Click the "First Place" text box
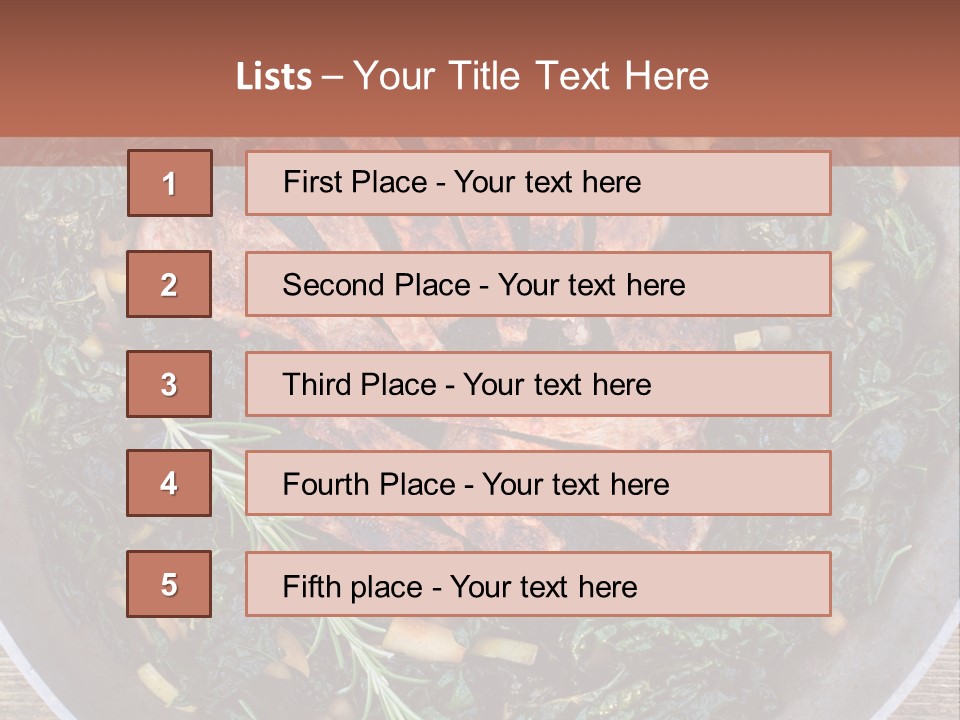Viewport: 960px width, 720px height. point(538,183)
